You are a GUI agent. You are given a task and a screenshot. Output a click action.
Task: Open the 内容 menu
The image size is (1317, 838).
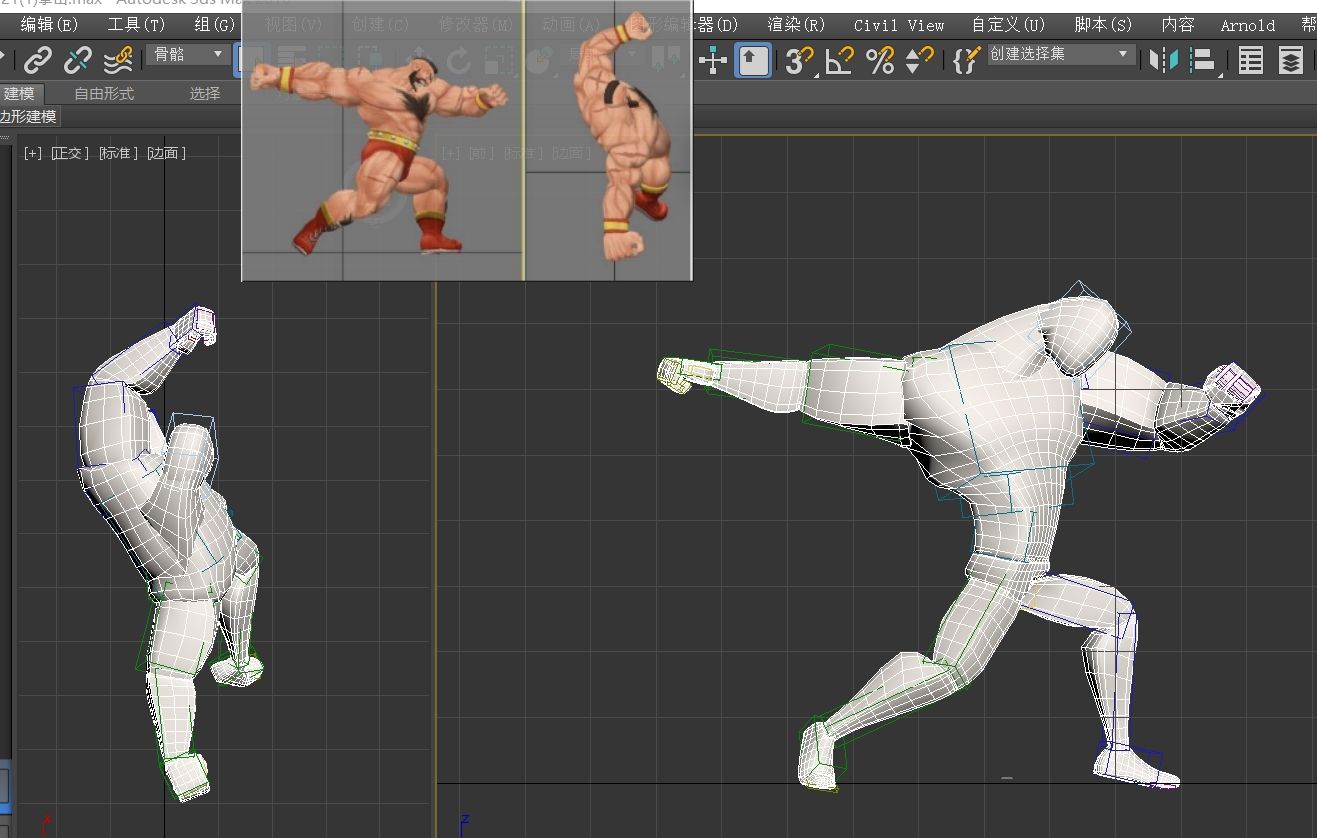1178,25
